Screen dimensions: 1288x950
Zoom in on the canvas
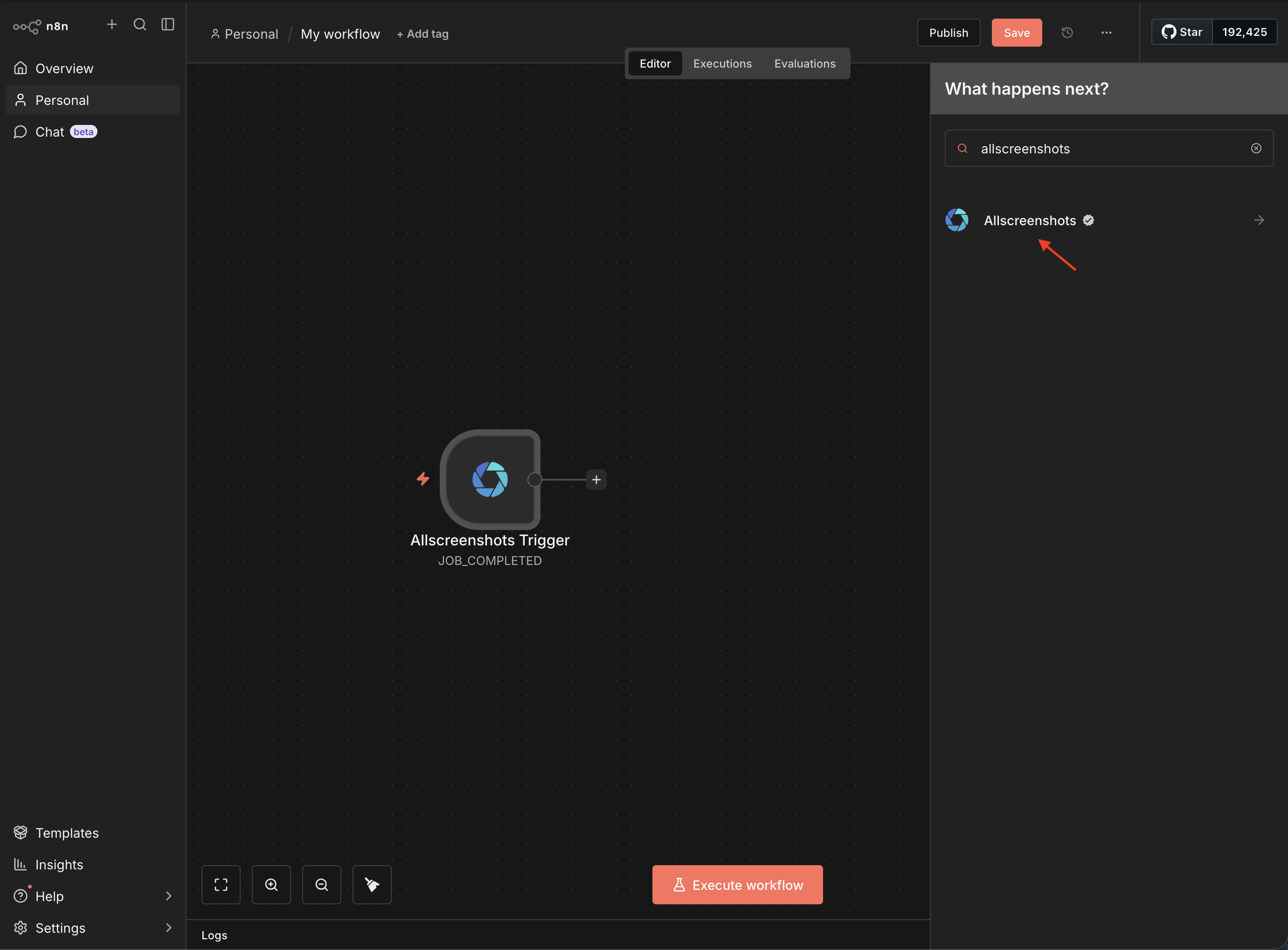[271, 884]
